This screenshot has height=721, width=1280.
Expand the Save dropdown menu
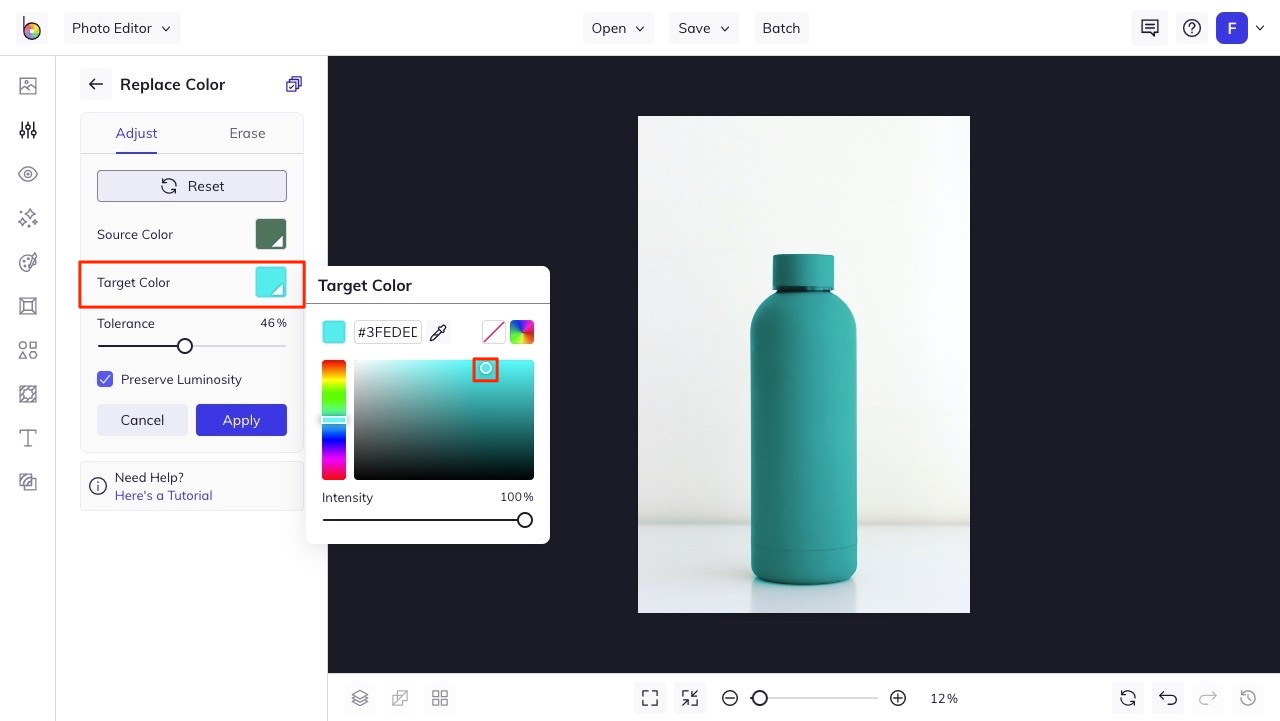tap(704, 28)
